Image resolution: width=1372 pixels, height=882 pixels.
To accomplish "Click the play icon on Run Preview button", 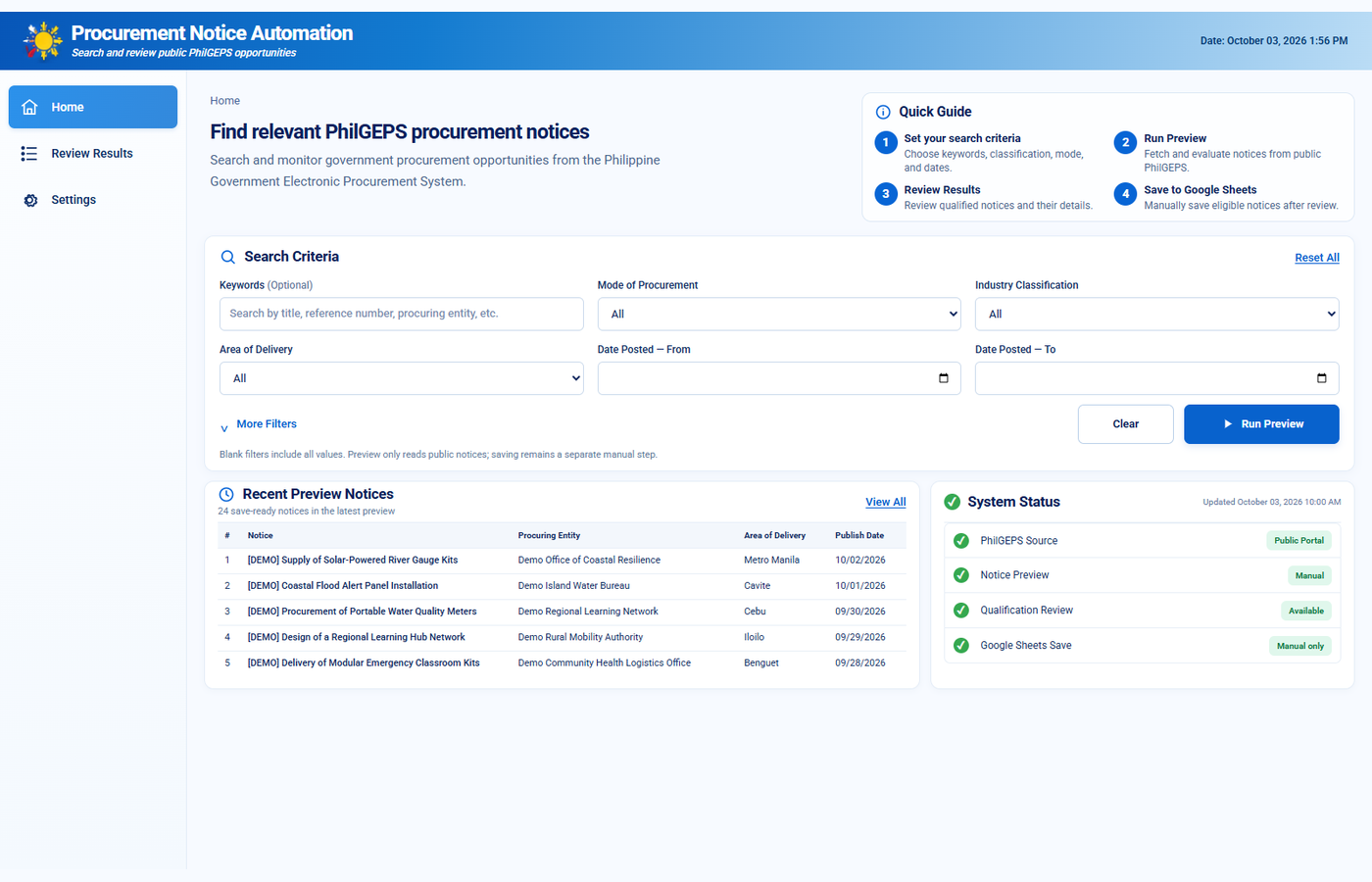I will tap(1228, 424).
